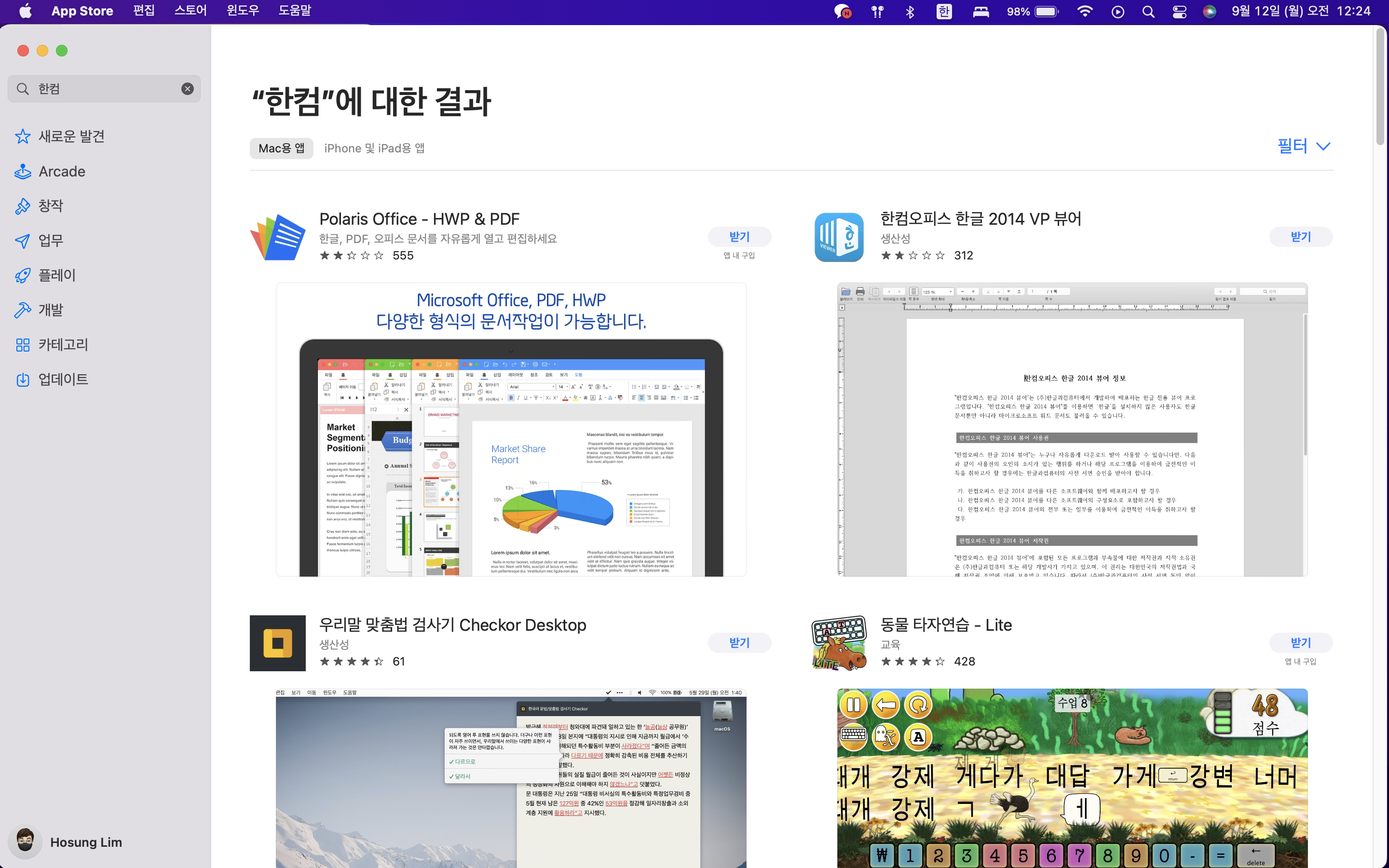Viewport: 1389px width, 868px height.
Task: Open the Checkor Desktop app icon
Action: pos(277,643)
